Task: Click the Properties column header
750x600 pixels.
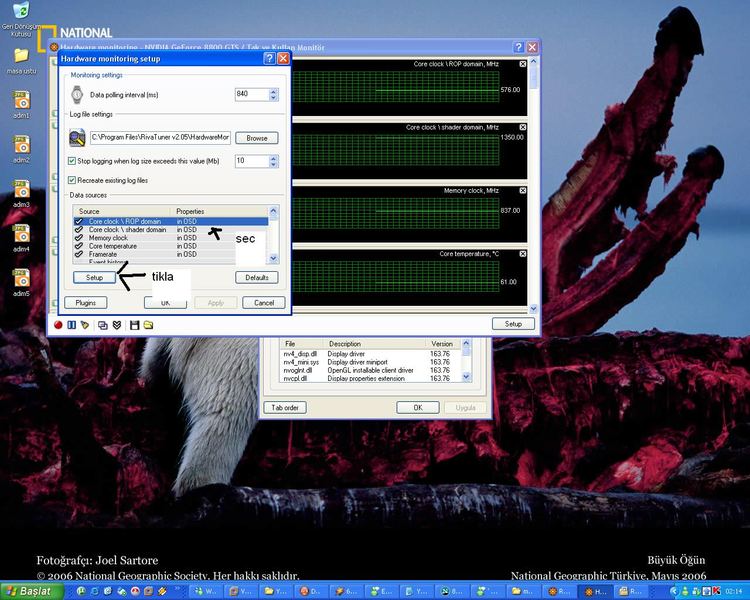Action: (220, 211)
